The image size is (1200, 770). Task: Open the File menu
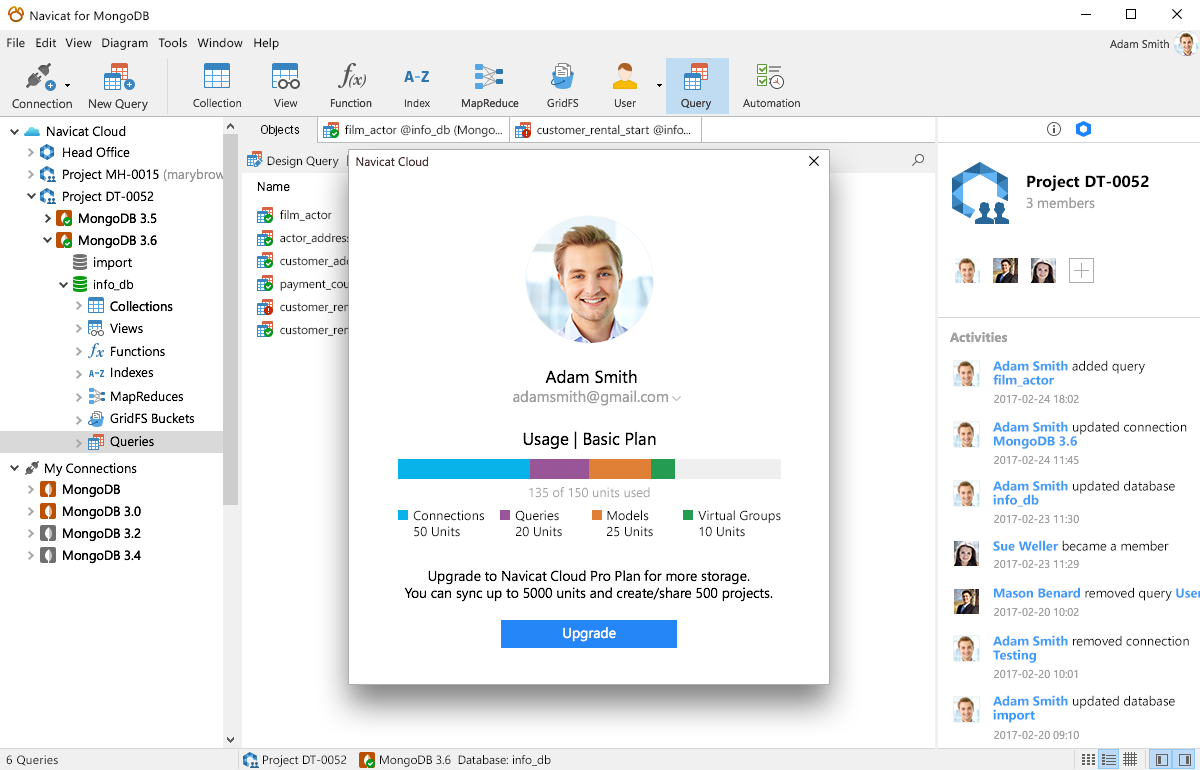point(16,43)
